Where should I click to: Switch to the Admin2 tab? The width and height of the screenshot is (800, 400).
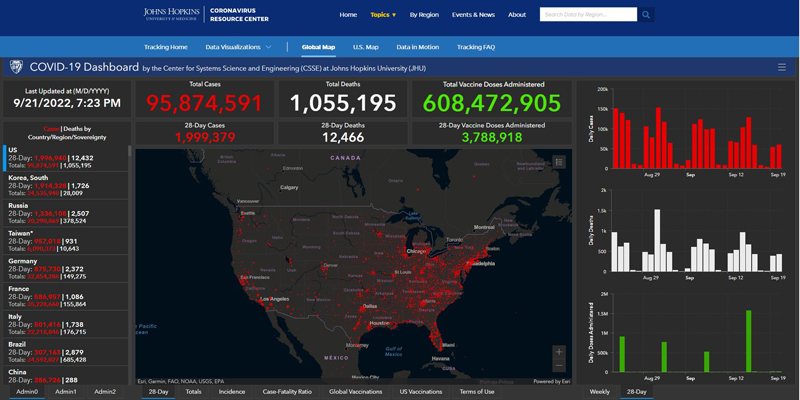[x=105, y=392]
